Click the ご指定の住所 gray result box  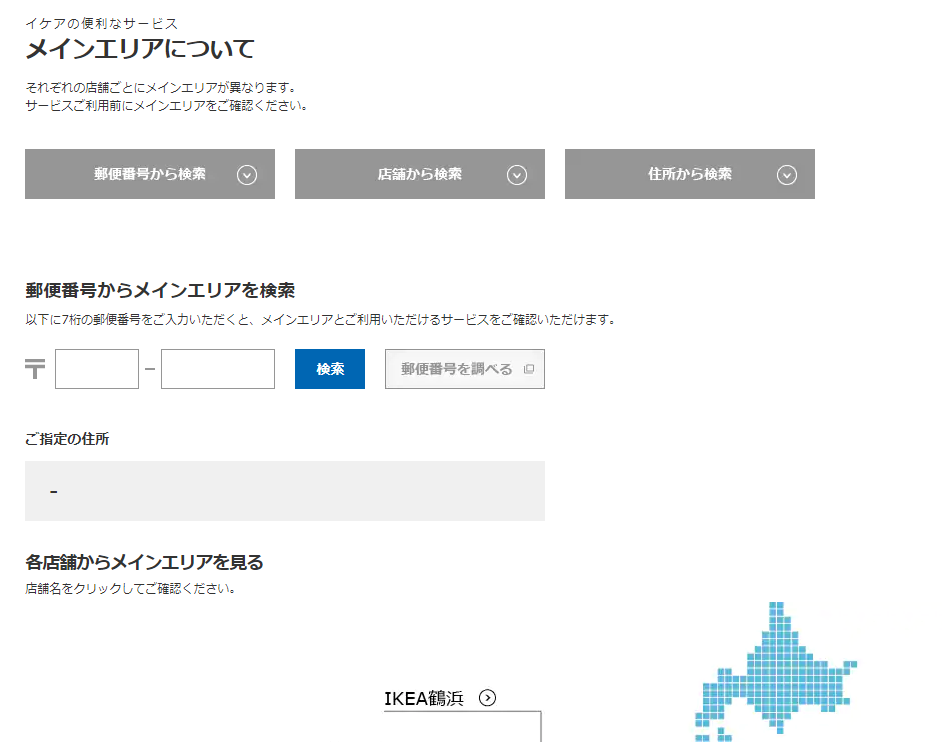[285, 491]
